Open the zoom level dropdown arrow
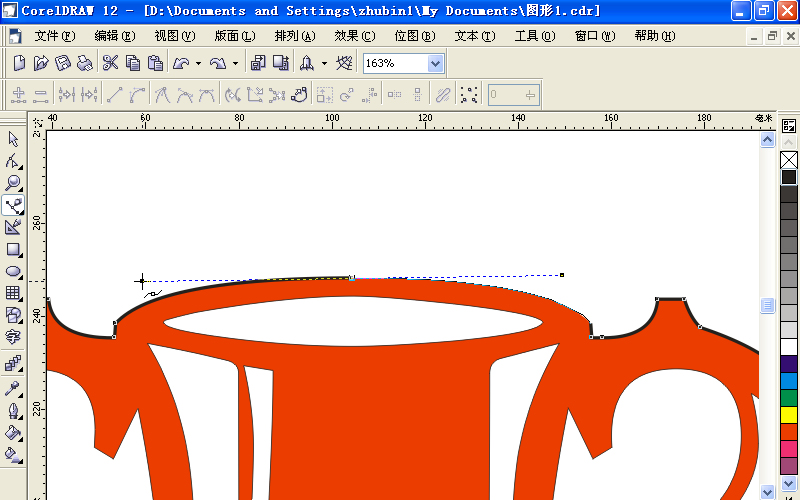The image size is (800, 500). pos(435,63)
